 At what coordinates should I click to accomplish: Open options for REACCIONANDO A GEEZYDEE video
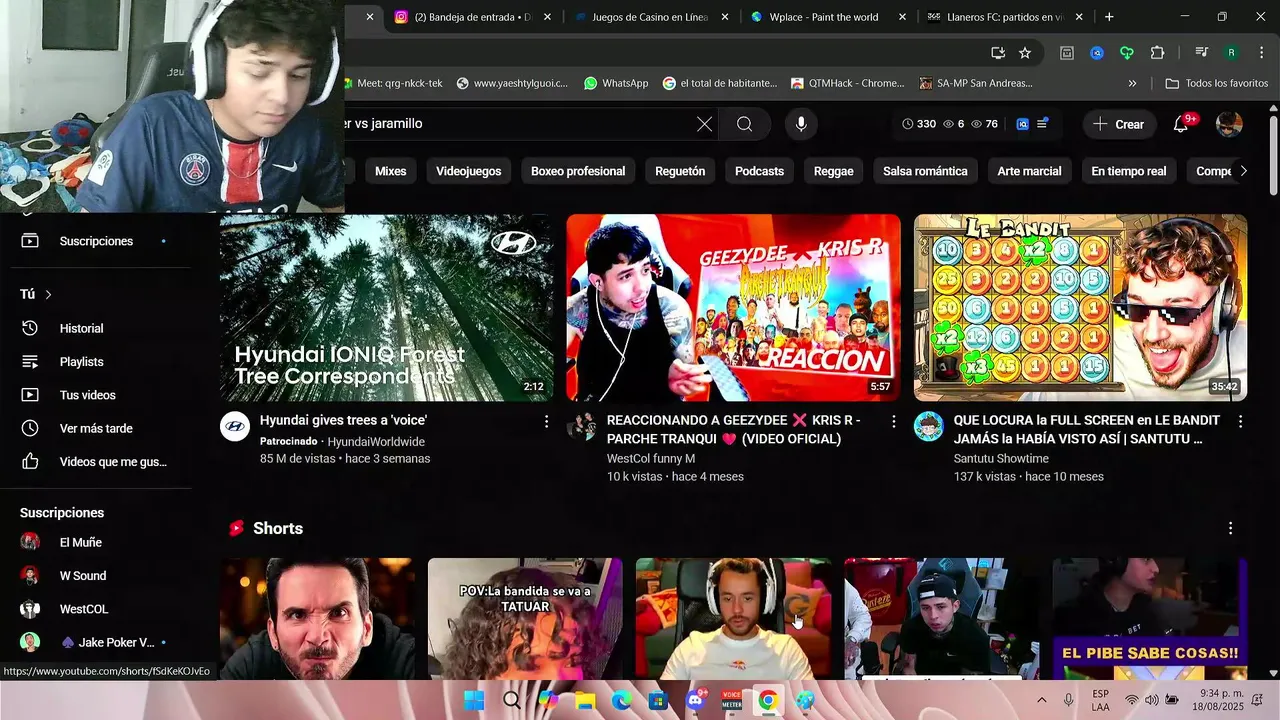pos(893,422)
